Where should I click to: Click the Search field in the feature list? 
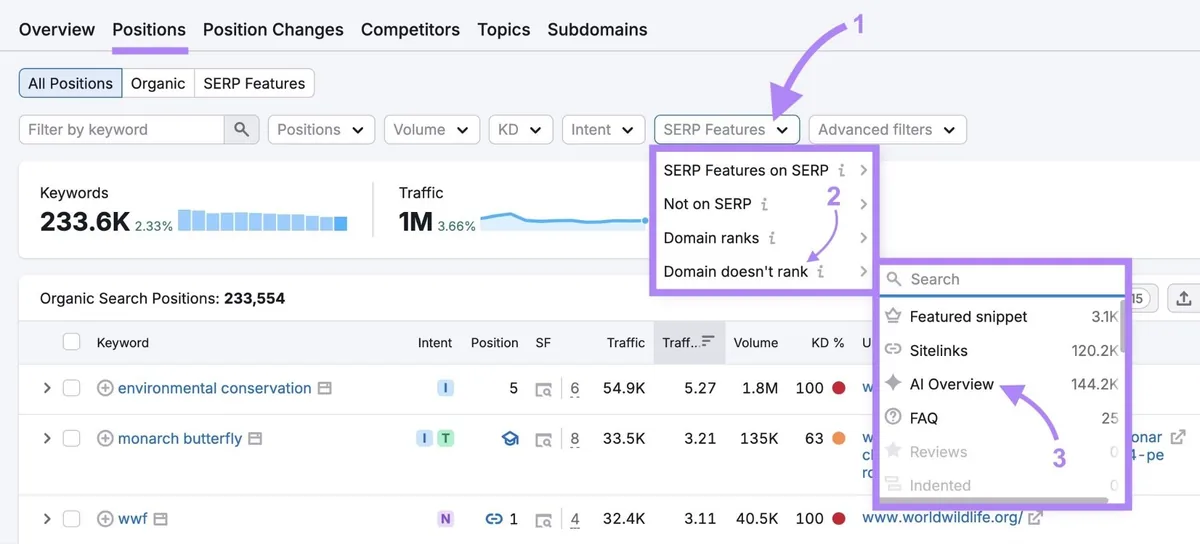1002,280
